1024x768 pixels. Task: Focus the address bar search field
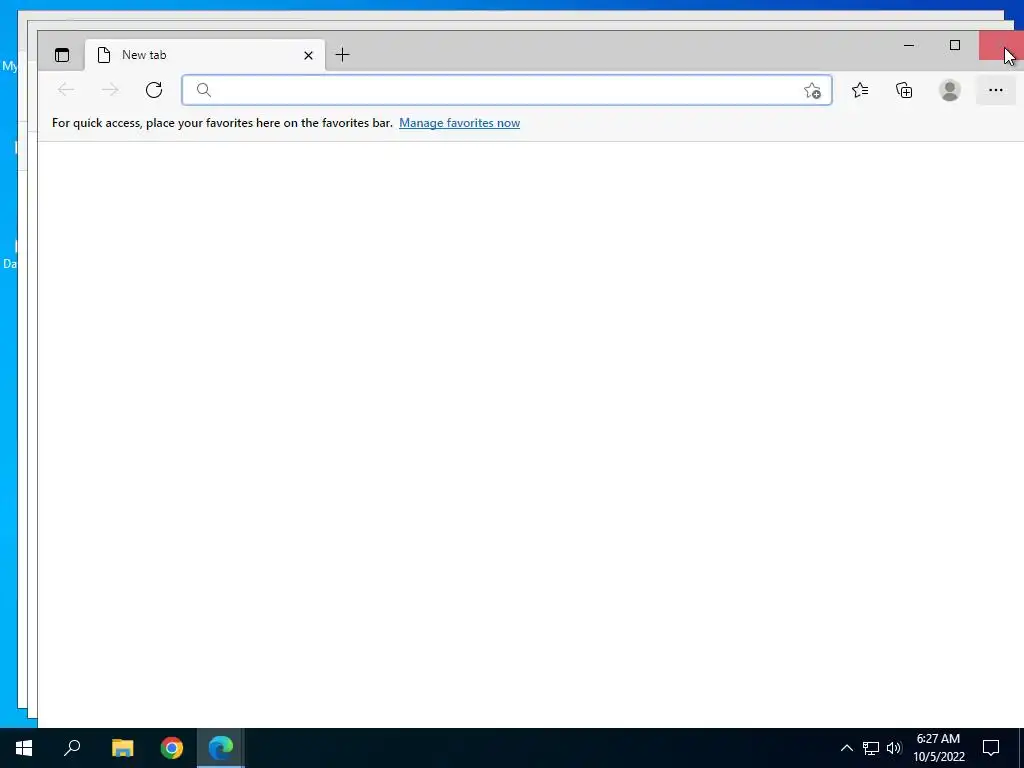(x=507, y=90)
